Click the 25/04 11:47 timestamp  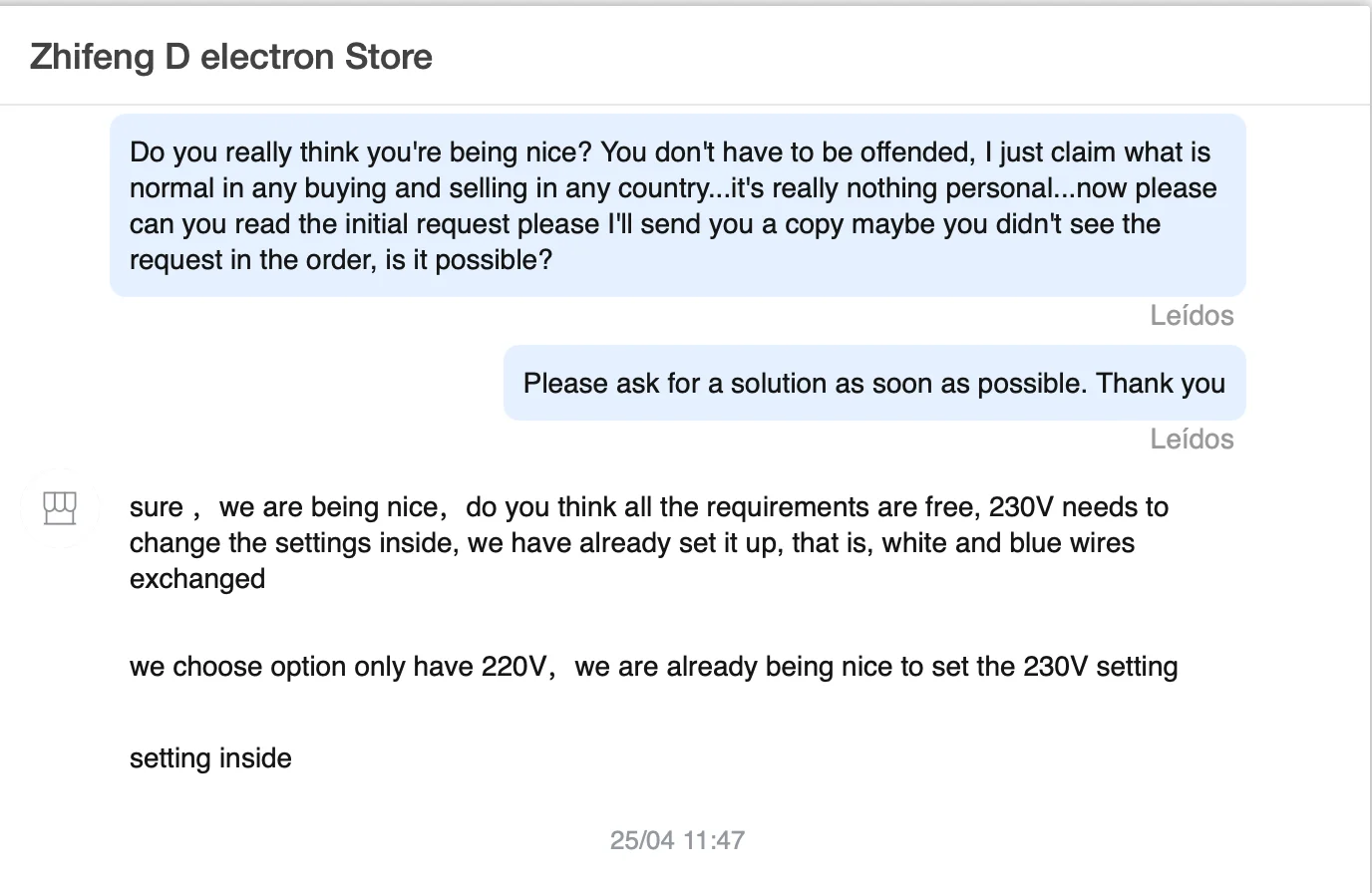click(x=677, y=840)
